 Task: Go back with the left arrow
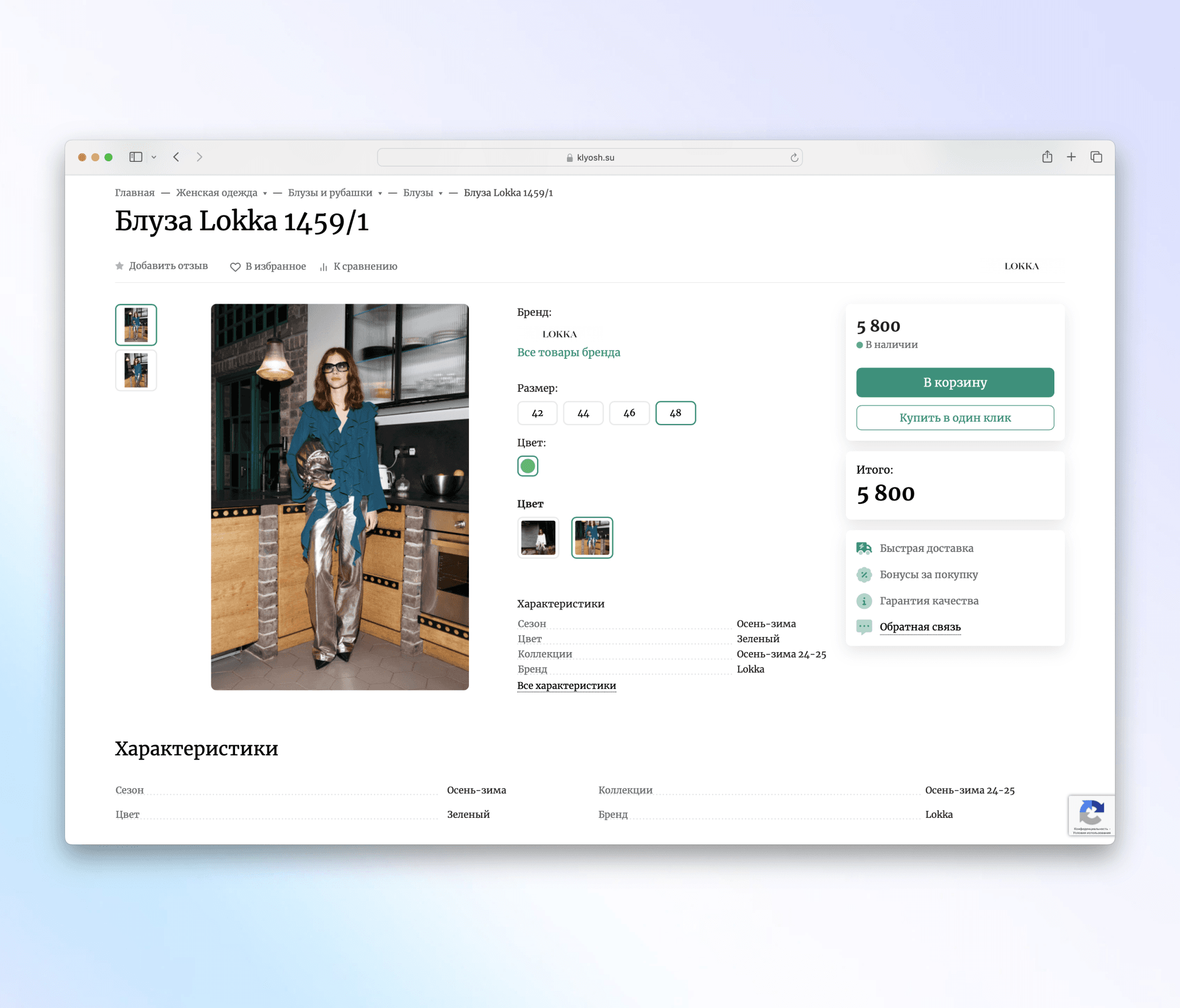coord(176,157)
